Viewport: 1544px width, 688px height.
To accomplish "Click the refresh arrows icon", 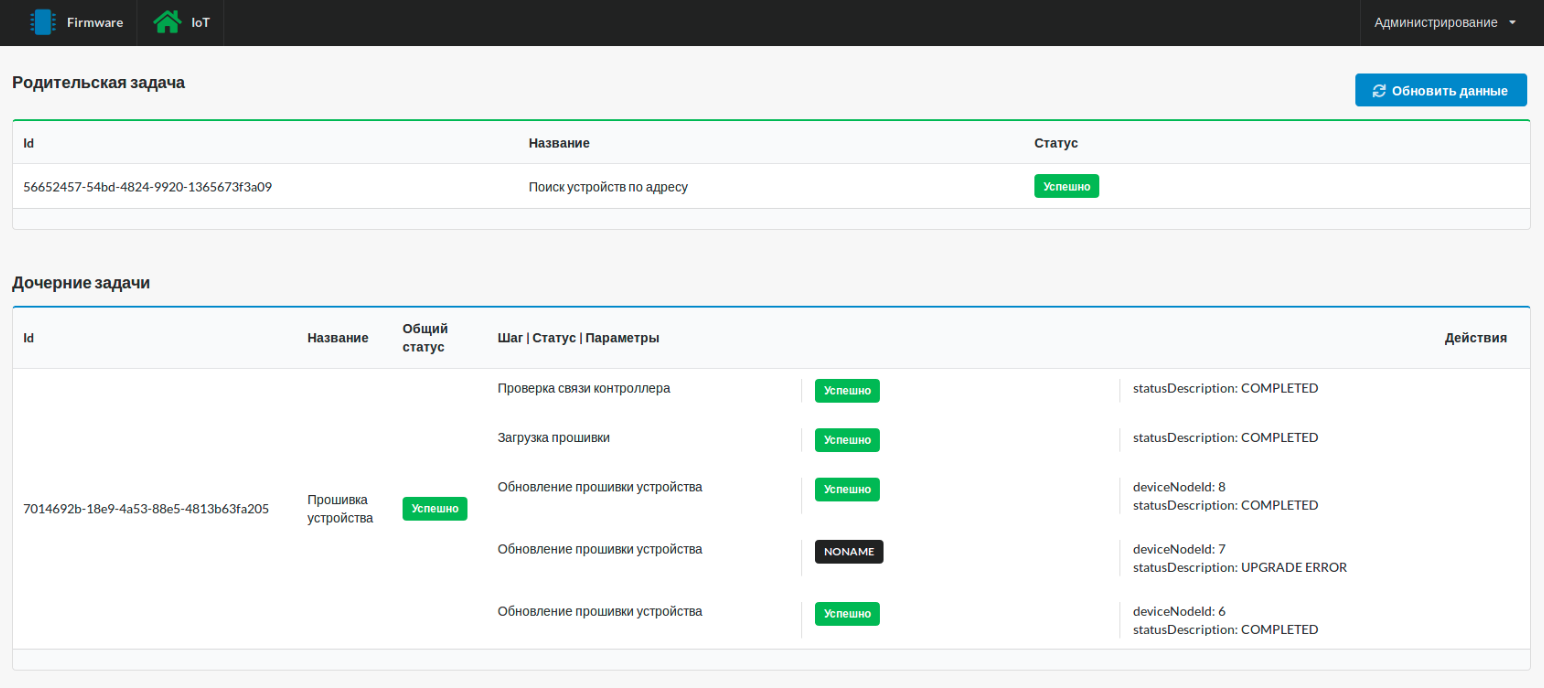I will pyautogui.click(x=1379, y=91).
